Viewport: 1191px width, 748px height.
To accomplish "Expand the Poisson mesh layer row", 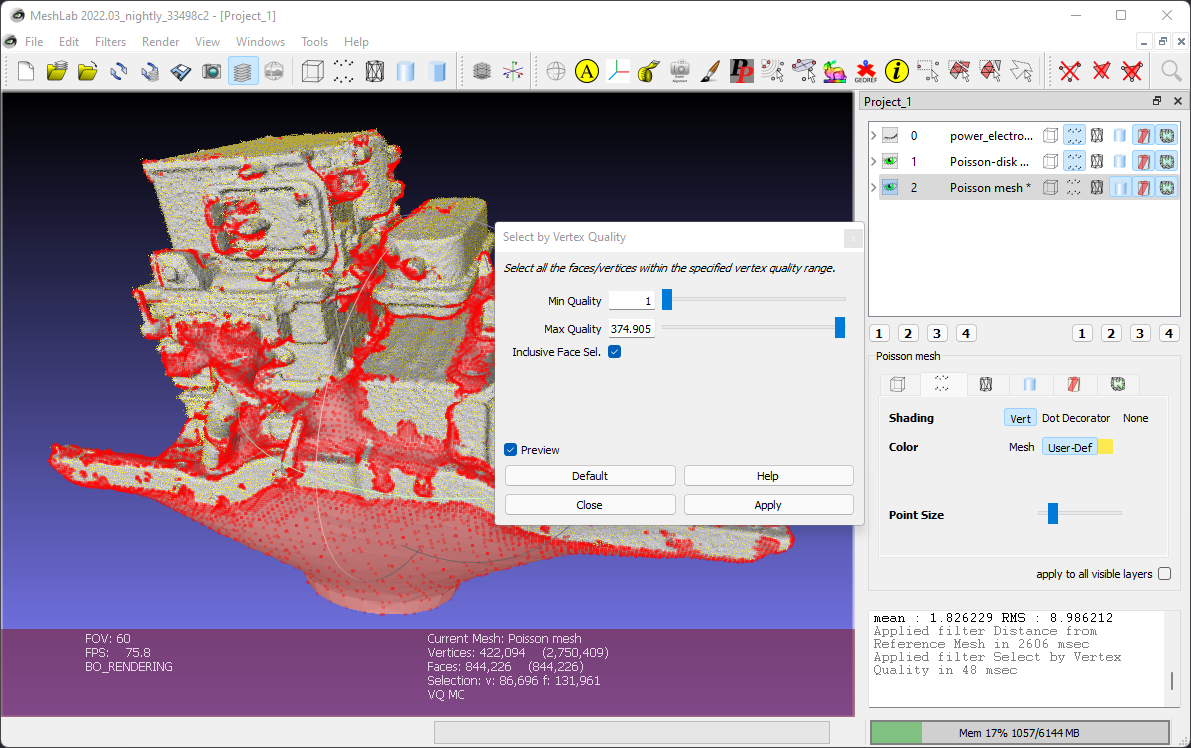I will [x=874, y=188].
